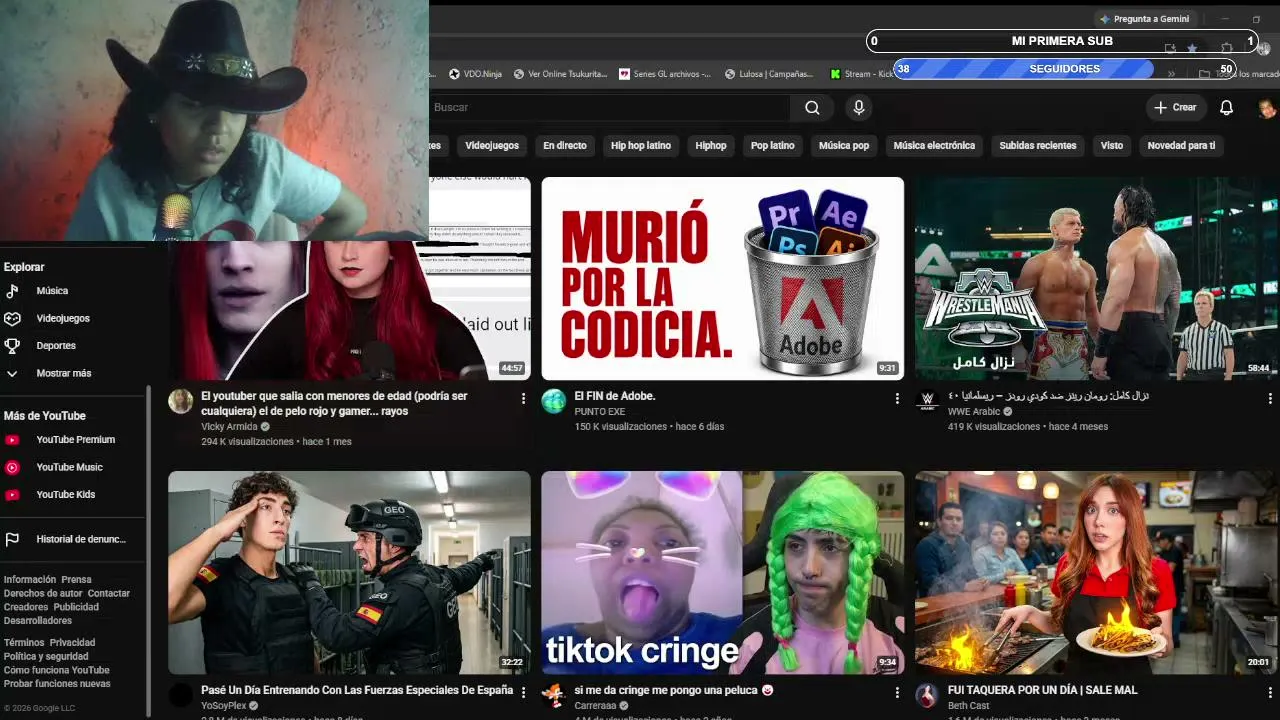
Task: Open title si me da cringe me pongo una peluca
Action: pyautogui.click(x=675, y=690)
